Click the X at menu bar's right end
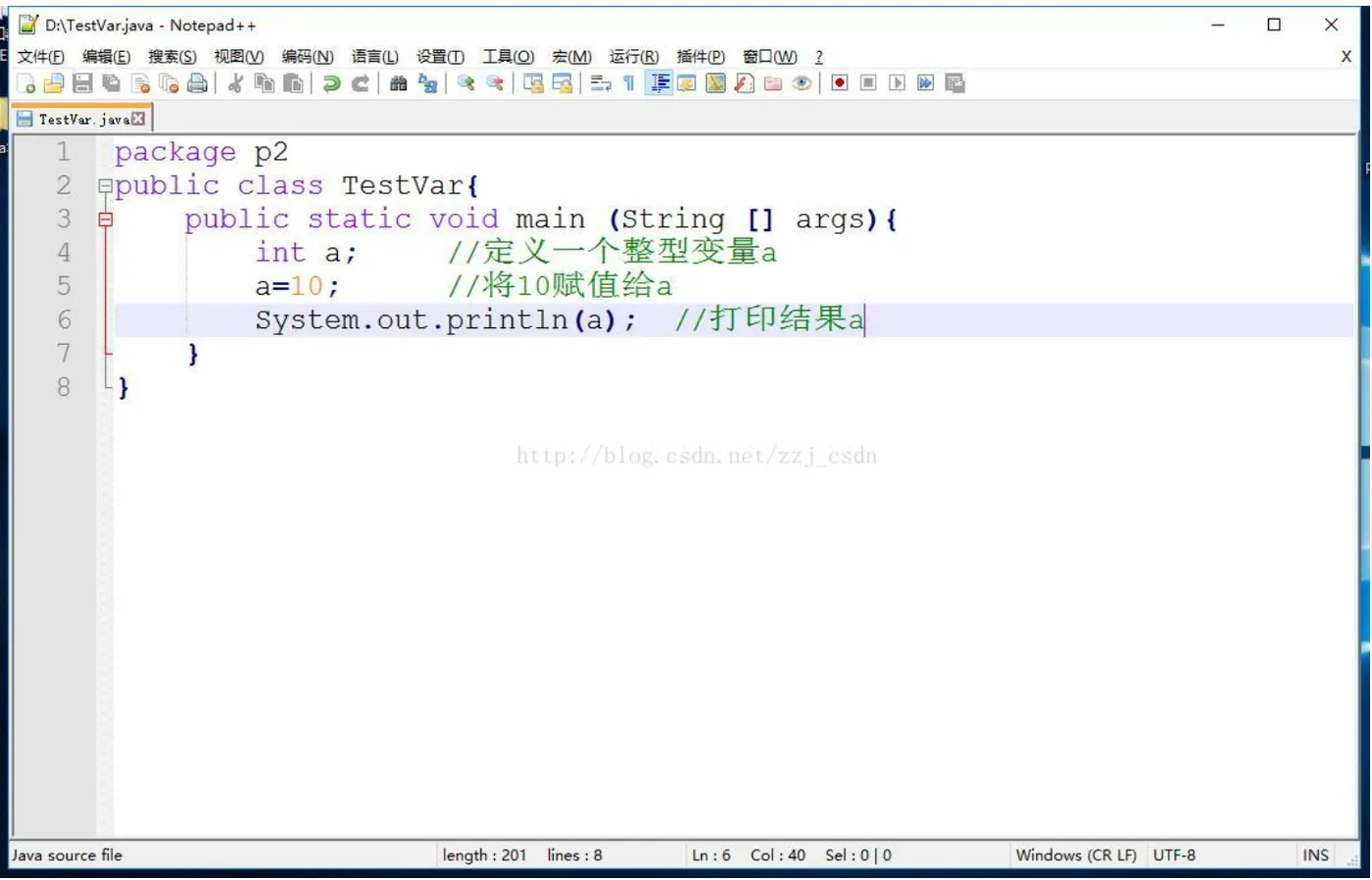The height and width of the screenshot is (880, 1372). tap(1346, 57)
